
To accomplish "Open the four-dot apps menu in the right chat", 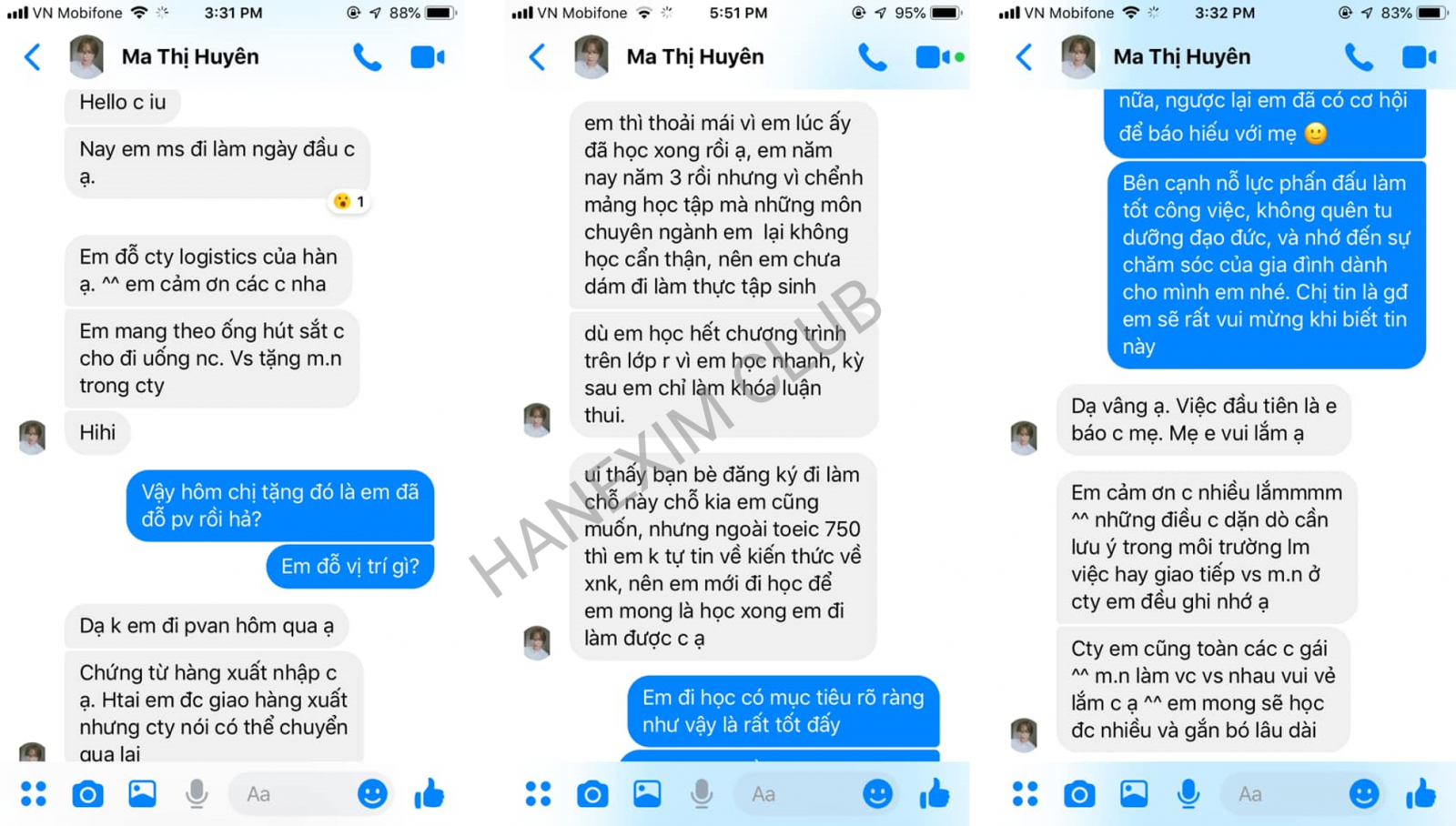I will pyautogui.click(x=1025, y=794).
